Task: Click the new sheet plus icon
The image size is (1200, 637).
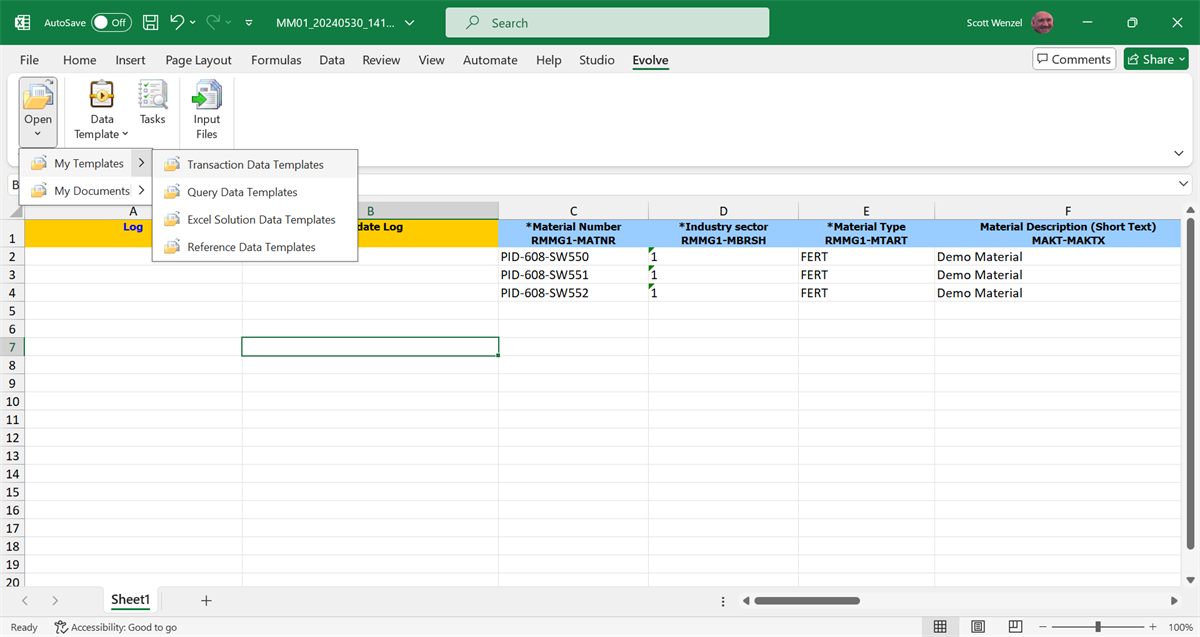Action: click(206, 600)
